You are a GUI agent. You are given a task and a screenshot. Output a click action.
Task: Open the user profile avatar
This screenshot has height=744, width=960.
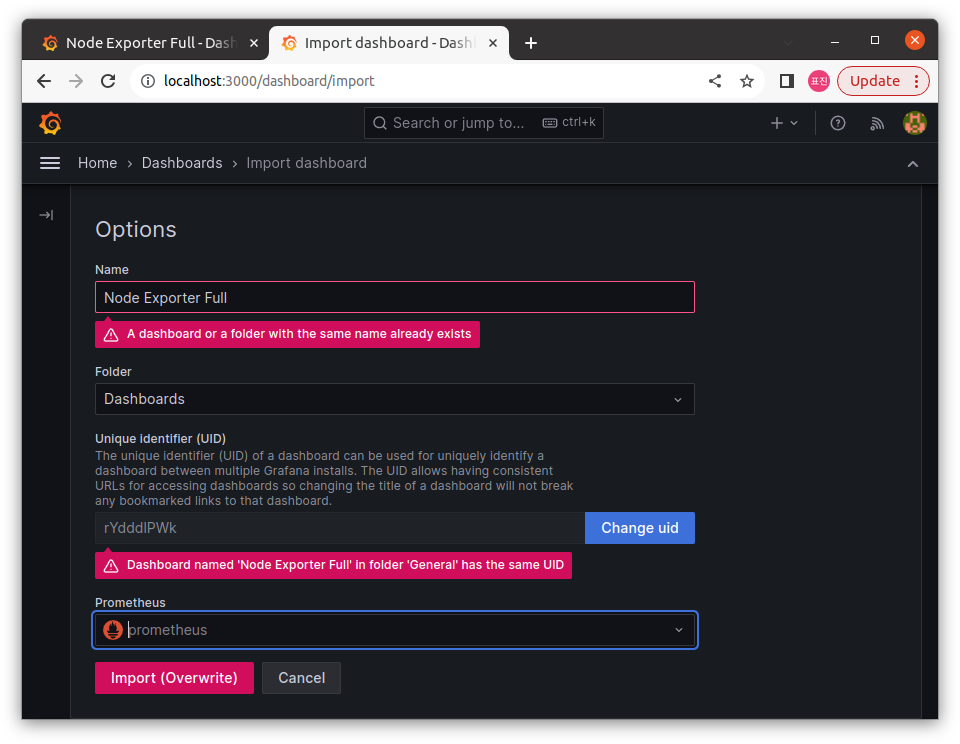914,123
